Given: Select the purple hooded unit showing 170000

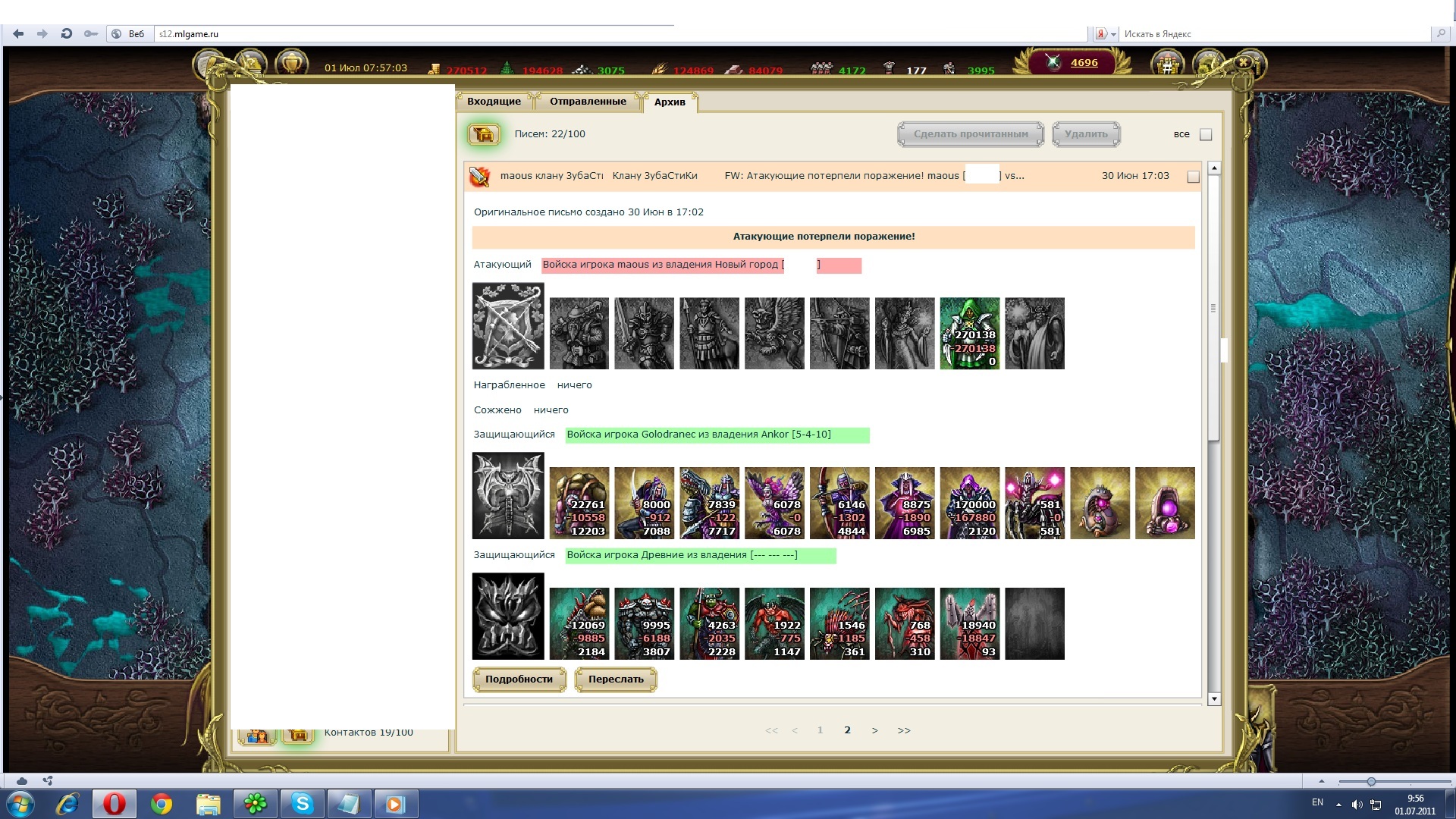Looking at the screenshot, I should (970, 504).
